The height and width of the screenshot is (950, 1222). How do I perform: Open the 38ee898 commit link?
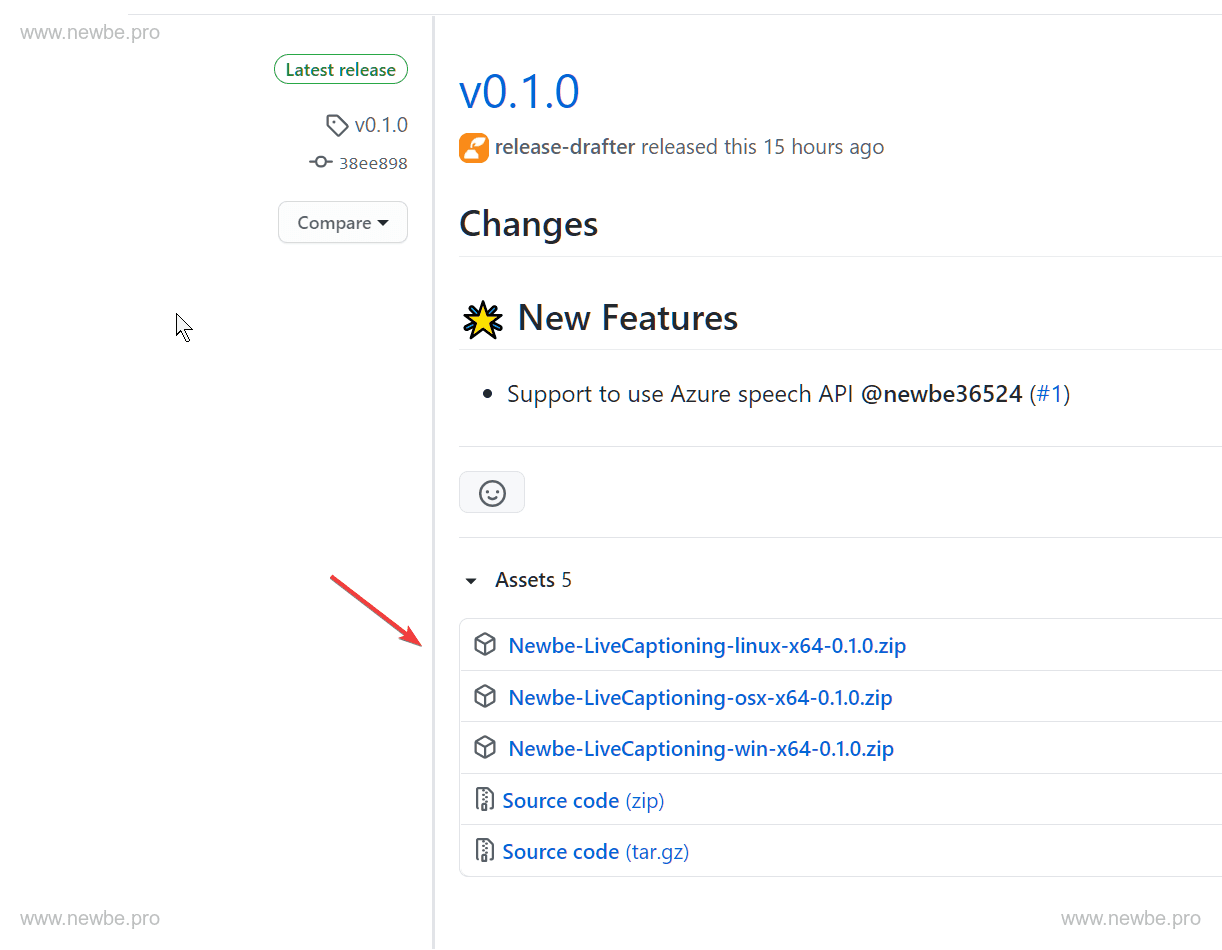[x=372, y=163]
